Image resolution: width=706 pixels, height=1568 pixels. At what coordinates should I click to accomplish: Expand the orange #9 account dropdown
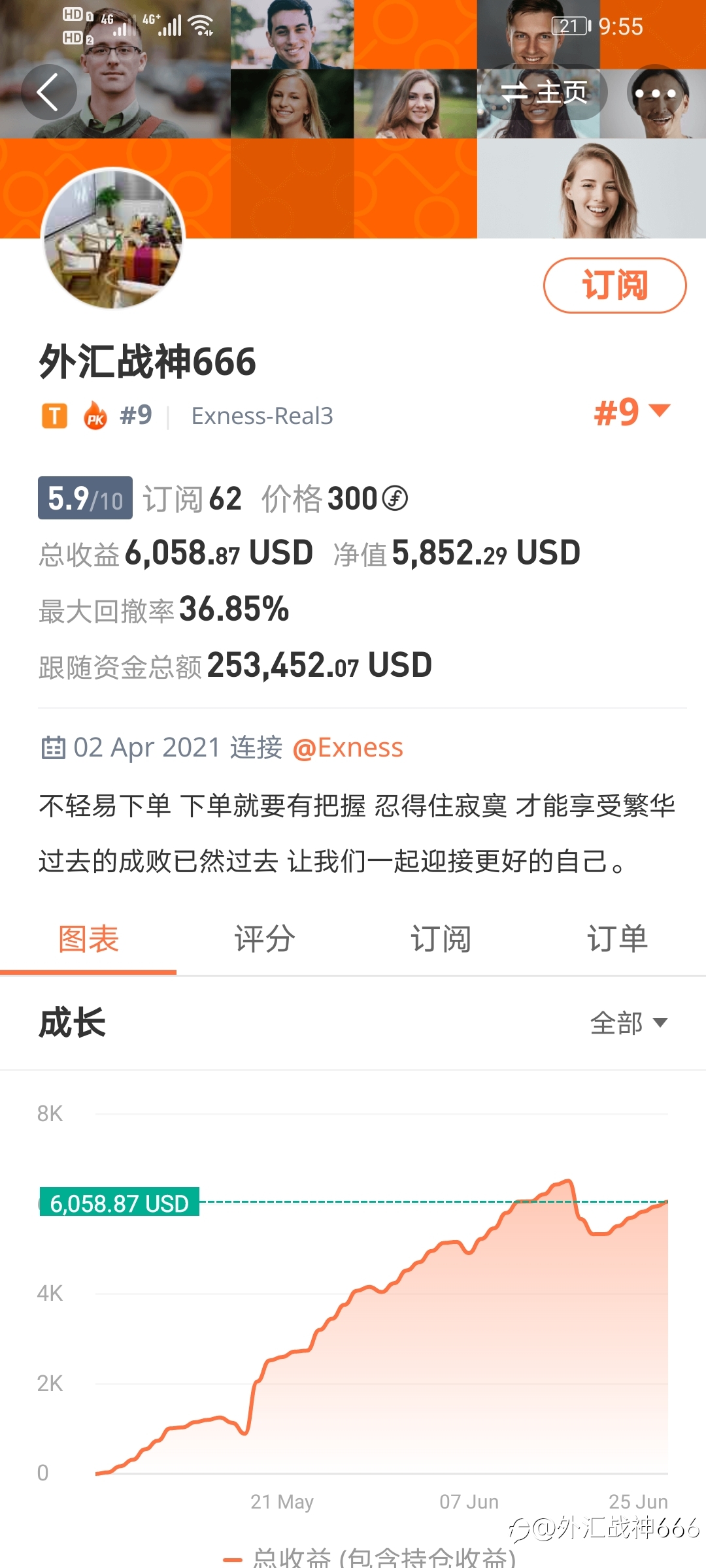pos(631,412)
